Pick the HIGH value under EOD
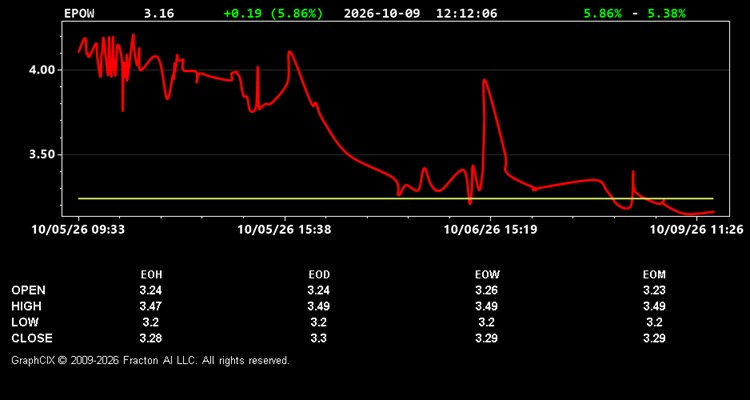The width and height of the screenshot is (750, 400). [x=319, y=306]
